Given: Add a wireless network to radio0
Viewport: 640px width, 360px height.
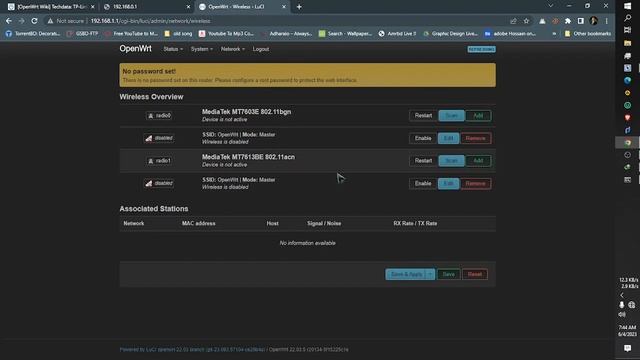Looking at the screenshot, I should pos(478,116).
